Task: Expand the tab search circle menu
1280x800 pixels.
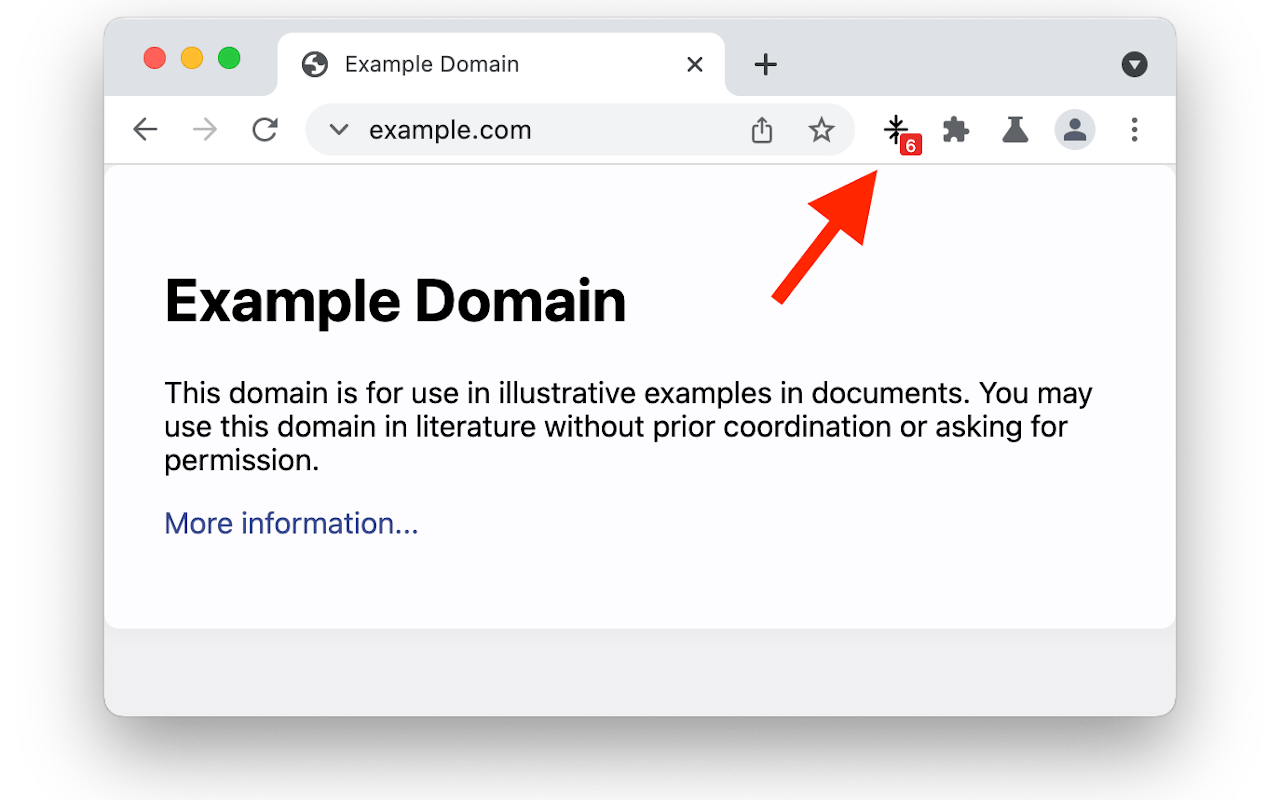Action: (1134, 64)
